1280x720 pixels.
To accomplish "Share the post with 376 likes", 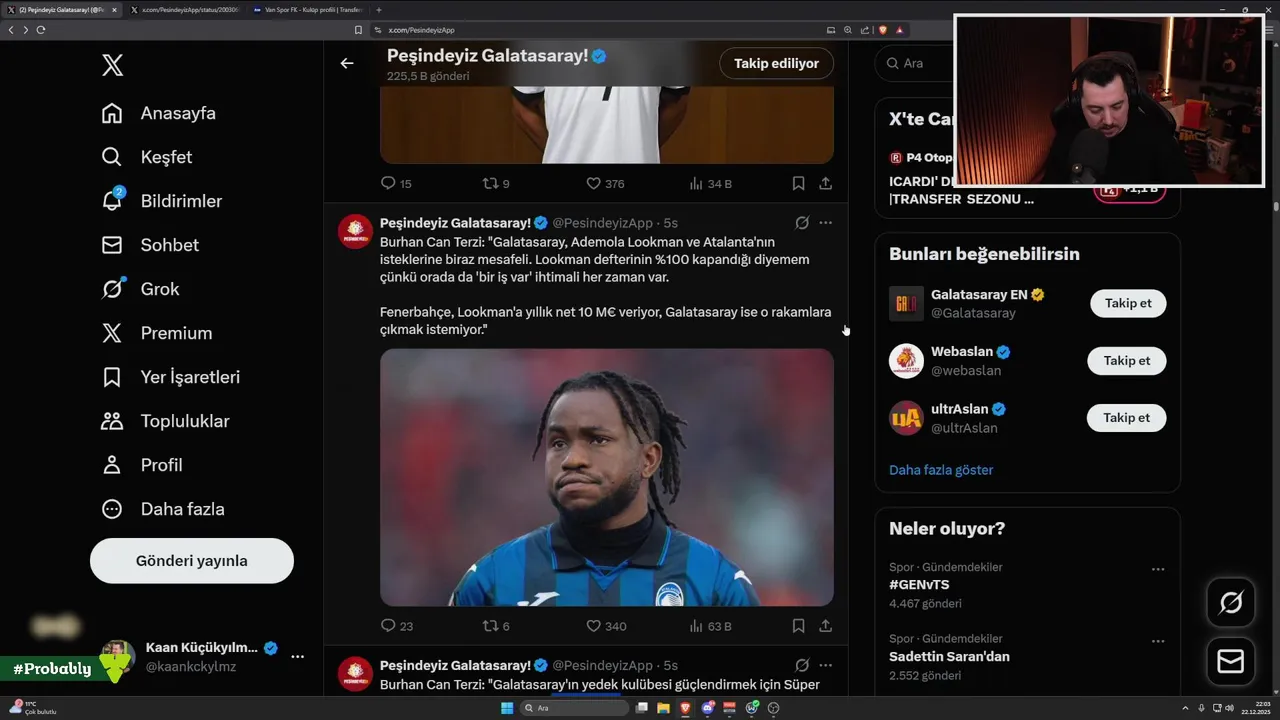I will click(x=825, y=183).
